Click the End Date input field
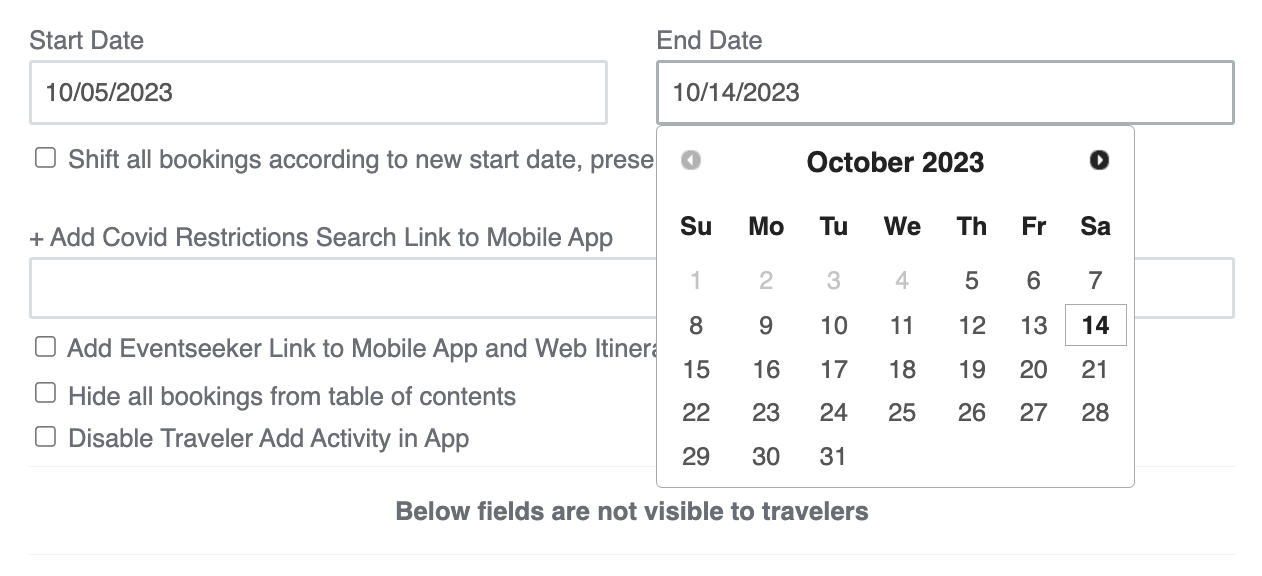The image size is (1262, 576). 945,93
